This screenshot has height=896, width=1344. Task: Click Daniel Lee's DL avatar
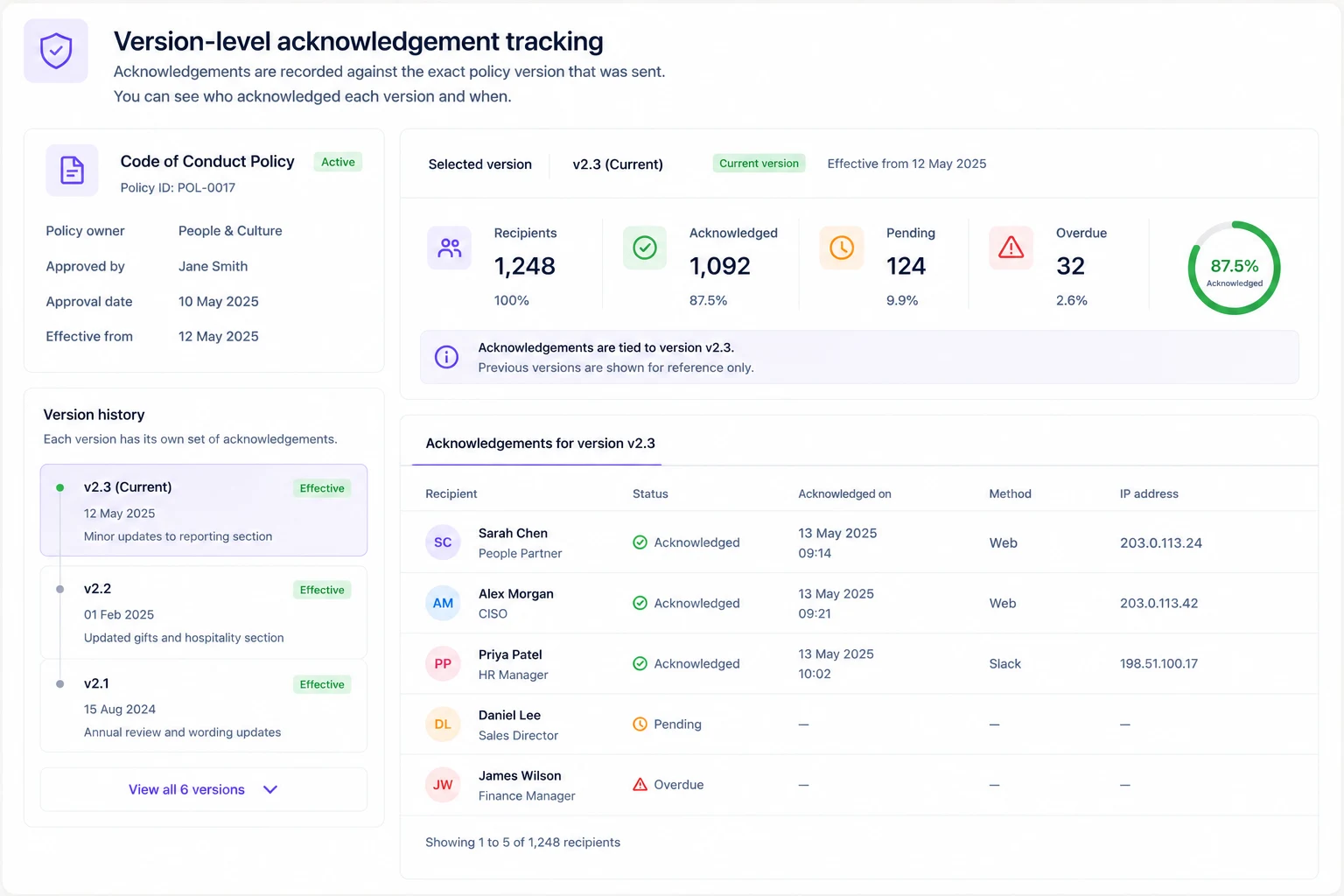click(443, 724)
